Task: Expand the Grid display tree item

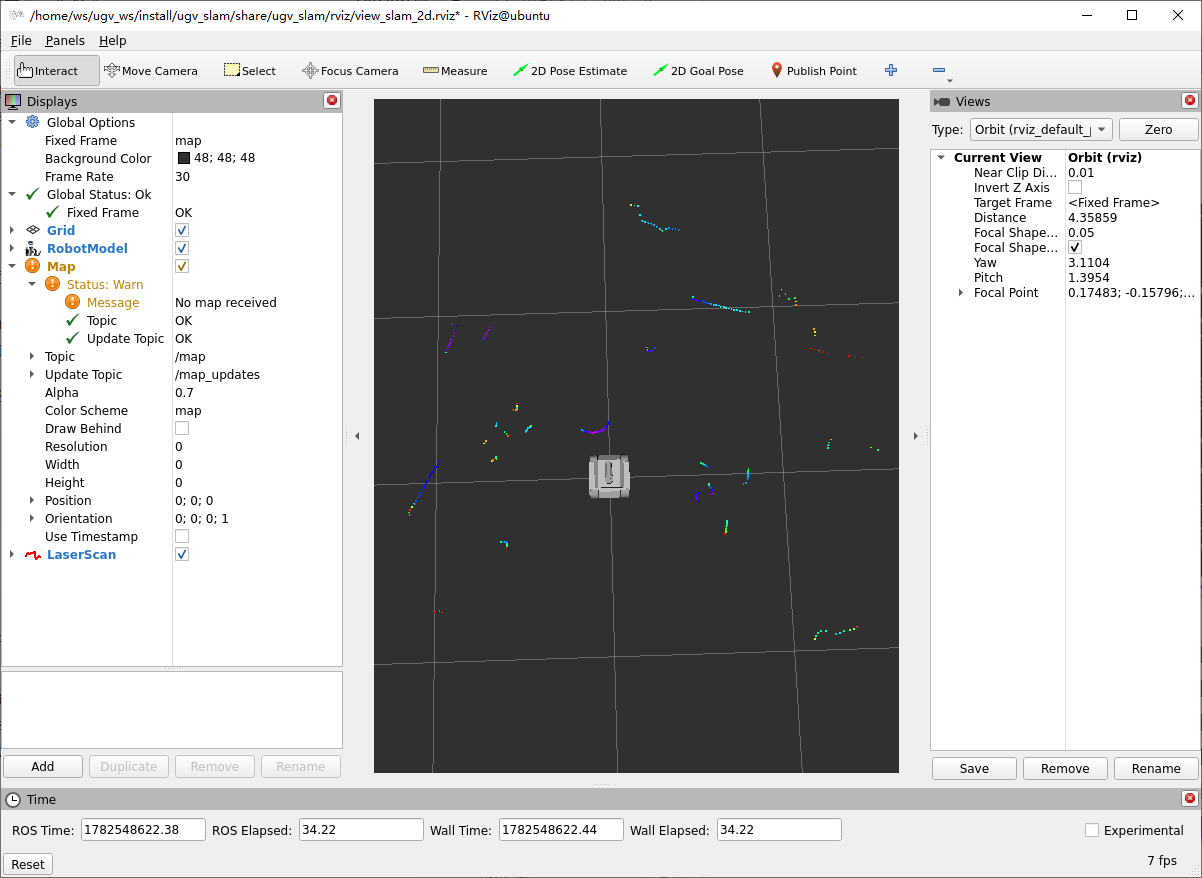Action: pos(12,230)
